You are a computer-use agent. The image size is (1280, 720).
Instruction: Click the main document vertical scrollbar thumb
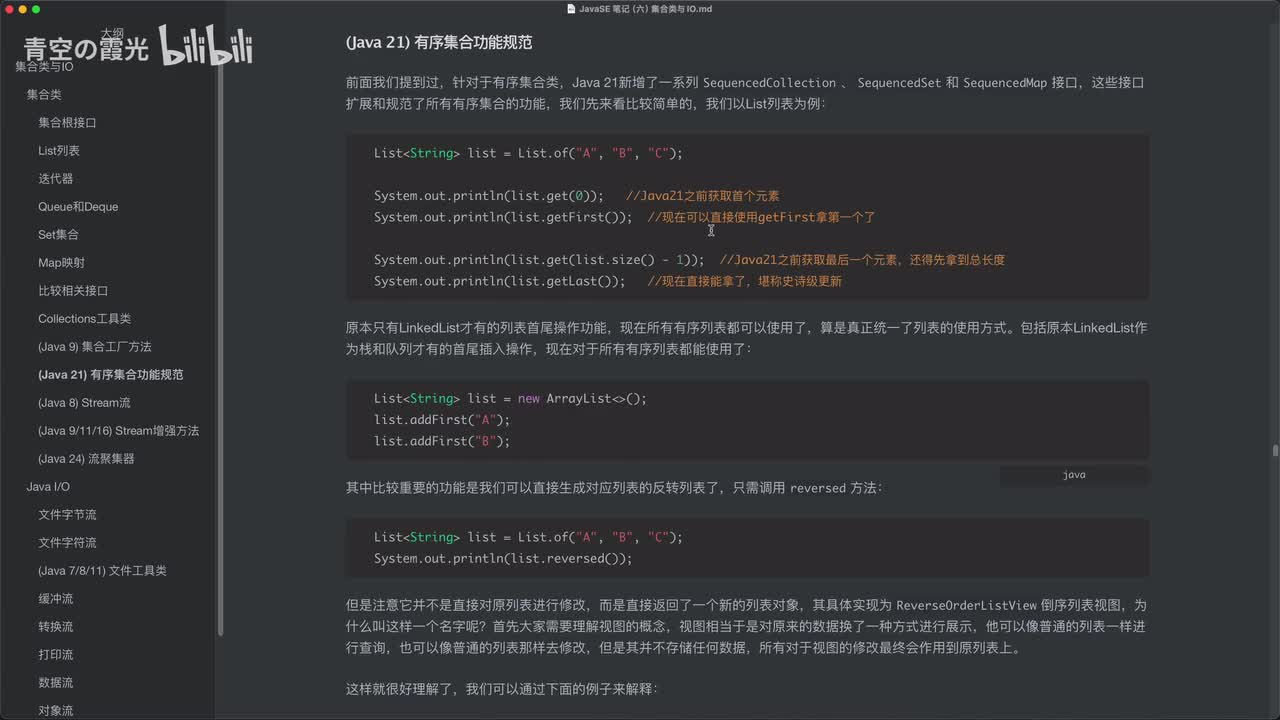[1274, 450]
